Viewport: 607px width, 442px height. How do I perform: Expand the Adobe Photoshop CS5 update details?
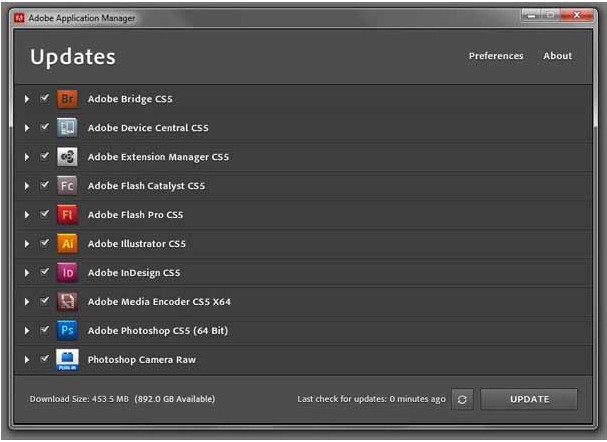27,330
